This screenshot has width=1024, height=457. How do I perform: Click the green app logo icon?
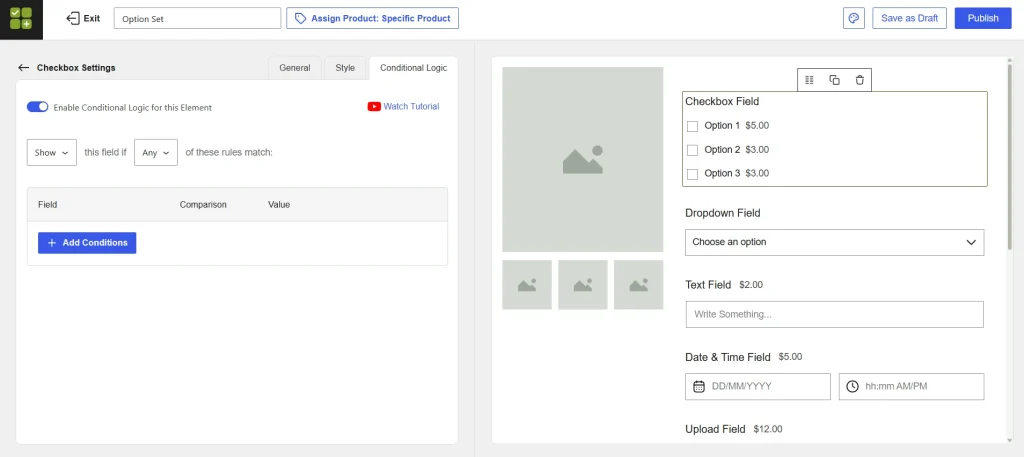(21, 18)
